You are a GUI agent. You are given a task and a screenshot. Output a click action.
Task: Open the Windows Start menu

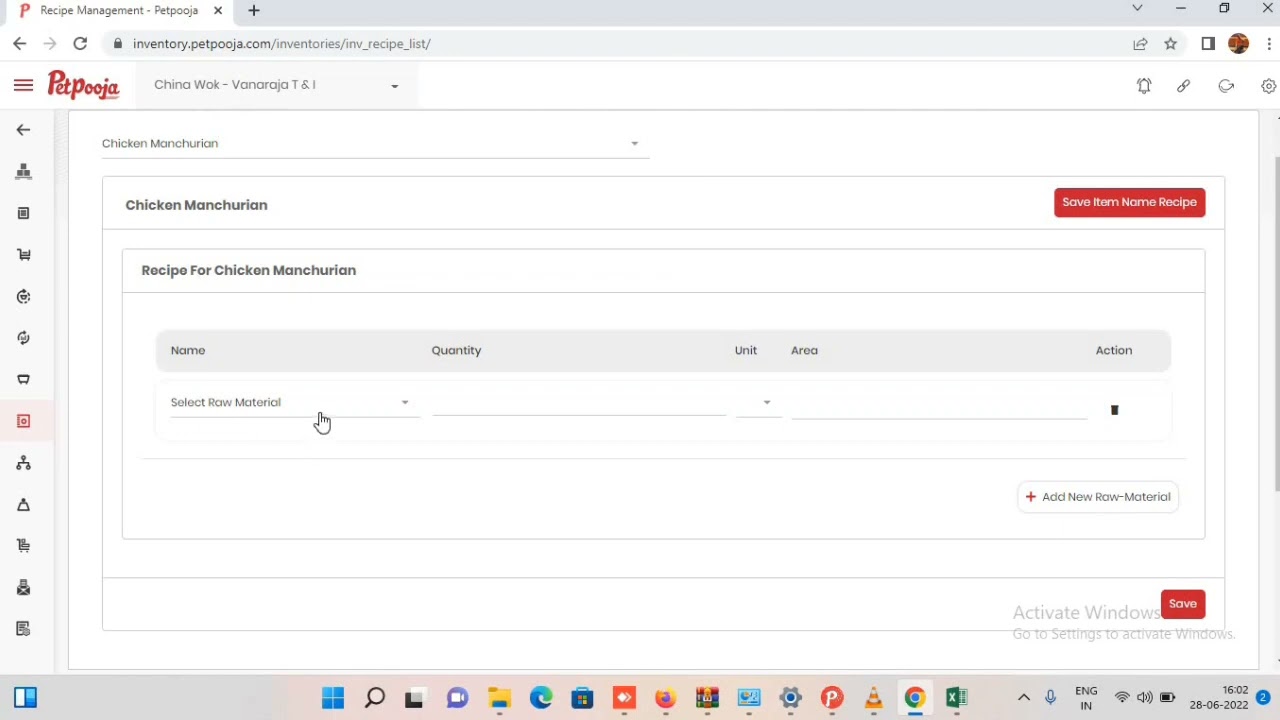coord(333,698)
